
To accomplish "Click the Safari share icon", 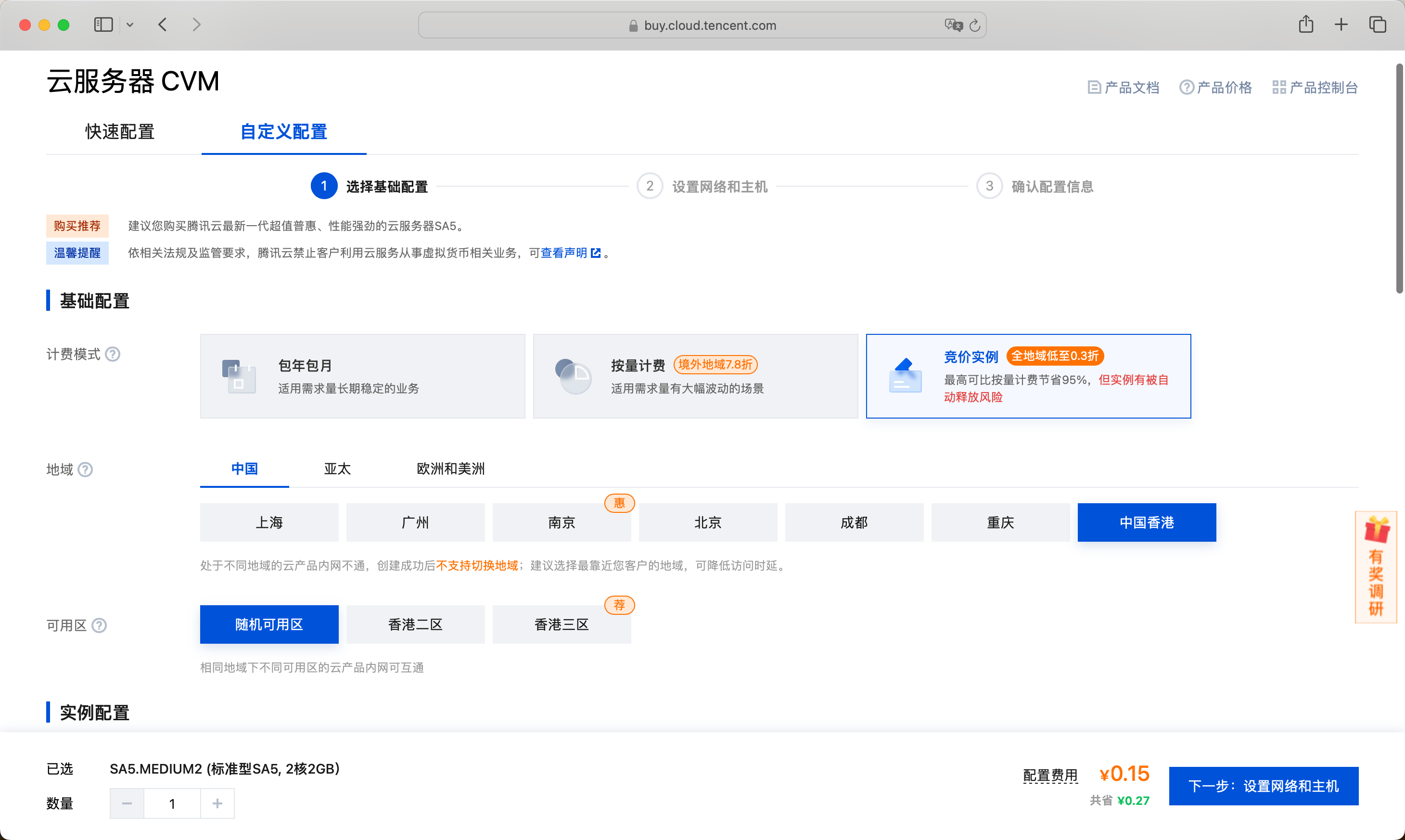I will pos(1305,25).
